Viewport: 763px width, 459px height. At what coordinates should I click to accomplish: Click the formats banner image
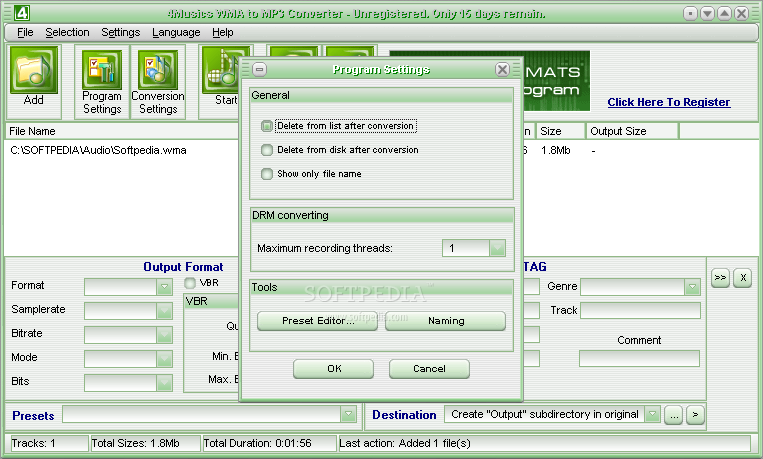pos(556,81)
